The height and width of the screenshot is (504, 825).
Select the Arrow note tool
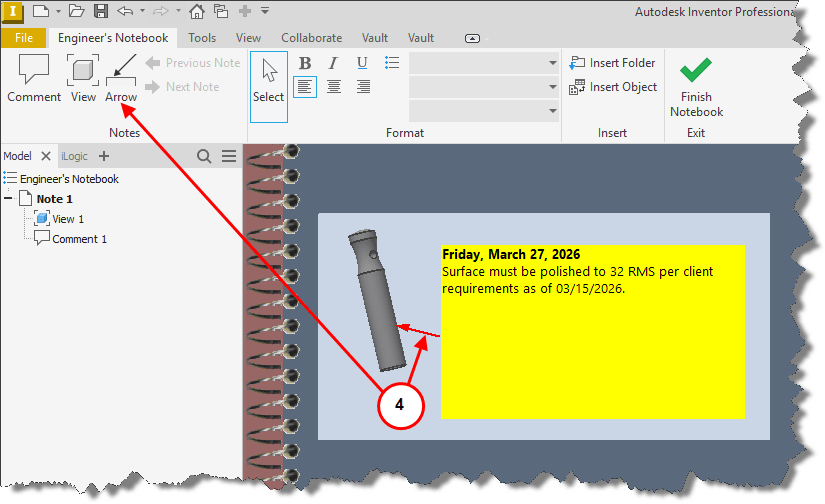tap(120, 78)
